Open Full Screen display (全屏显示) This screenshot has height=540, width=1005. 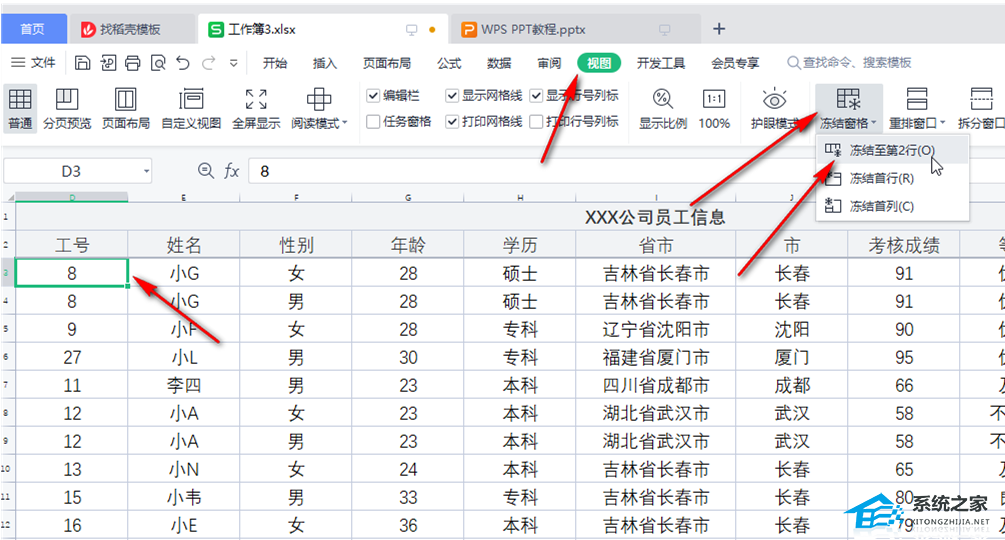click(256, 100)
